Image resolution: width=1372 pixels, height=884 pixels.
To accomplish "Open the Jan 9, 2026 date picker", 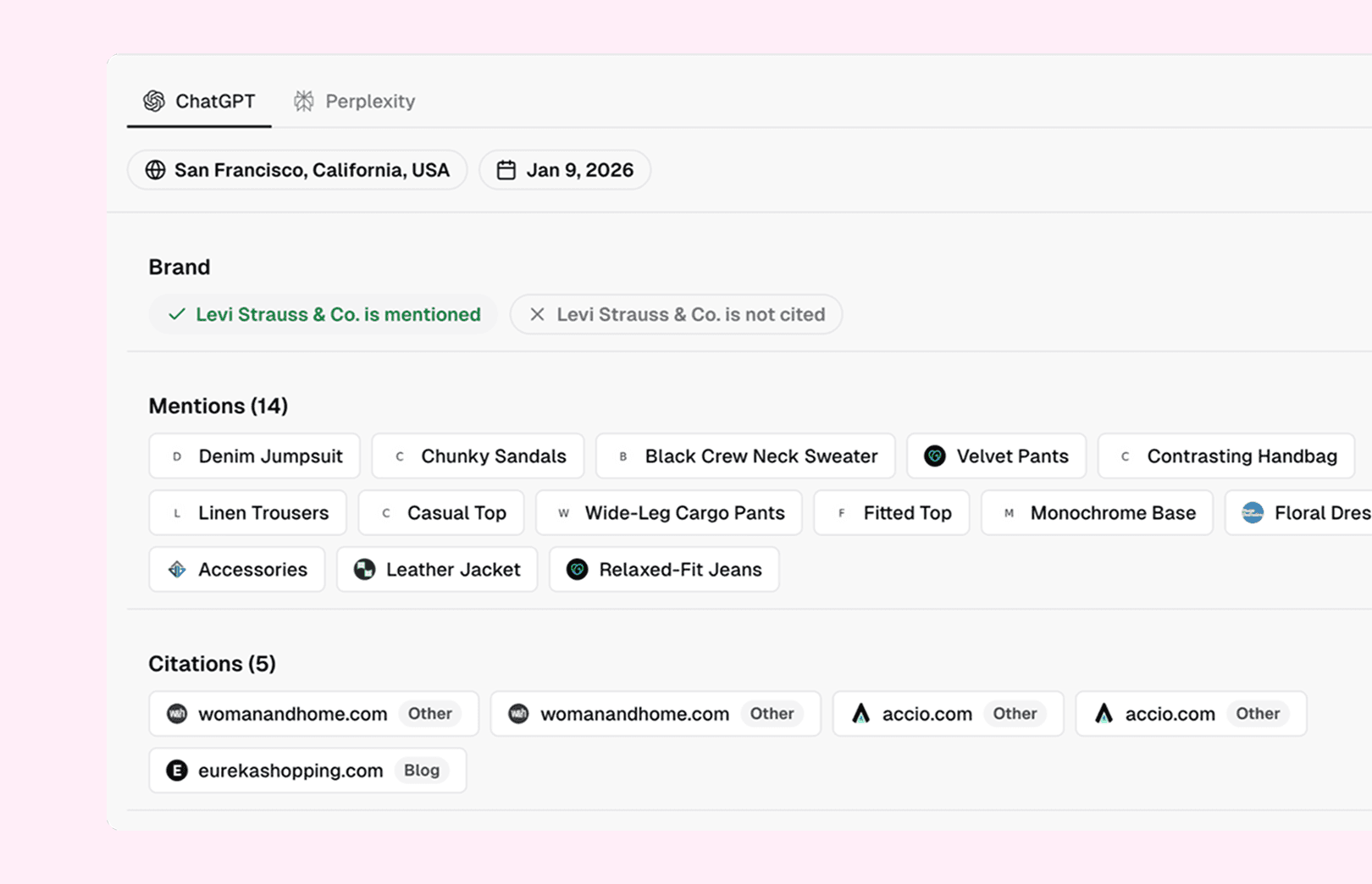I will click(565, 170).
